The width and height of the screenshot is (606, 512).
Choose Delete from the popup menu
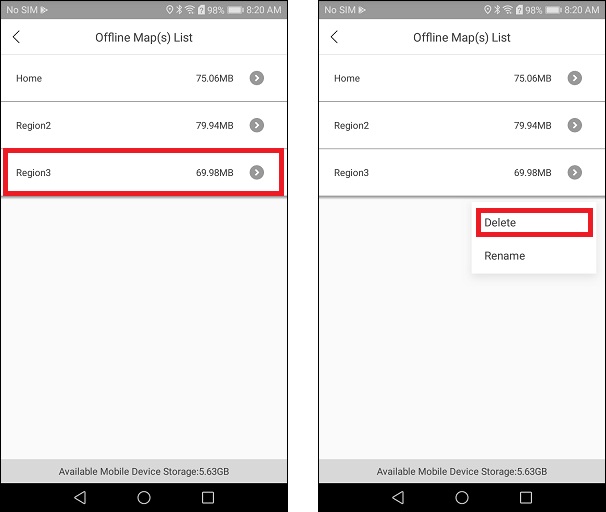tap(534, 223)
